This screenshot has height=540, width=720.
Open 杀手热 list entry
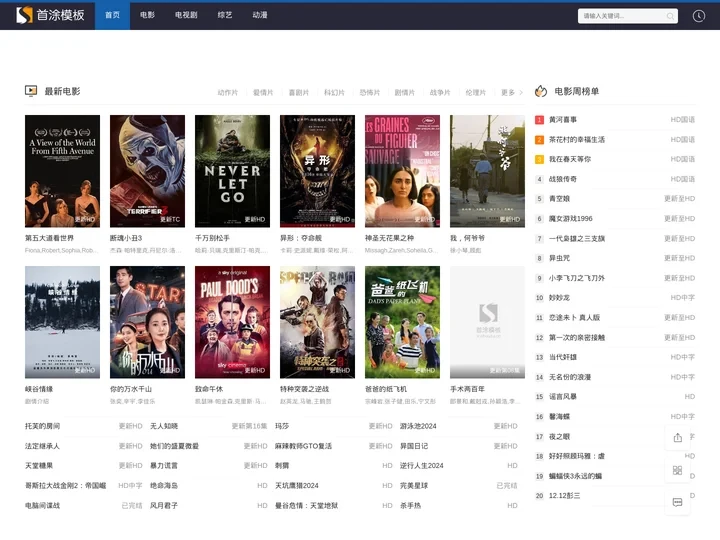tap(410, 506)
